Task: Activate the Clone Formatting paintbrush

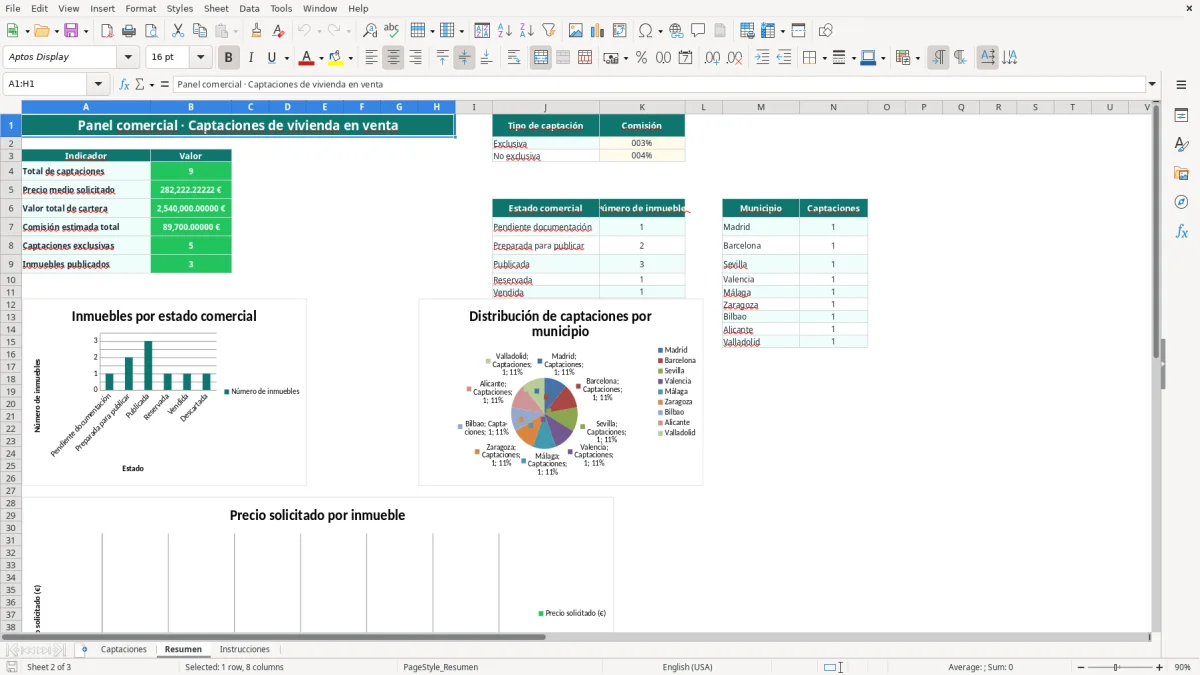Action: (x=256, y=31)
